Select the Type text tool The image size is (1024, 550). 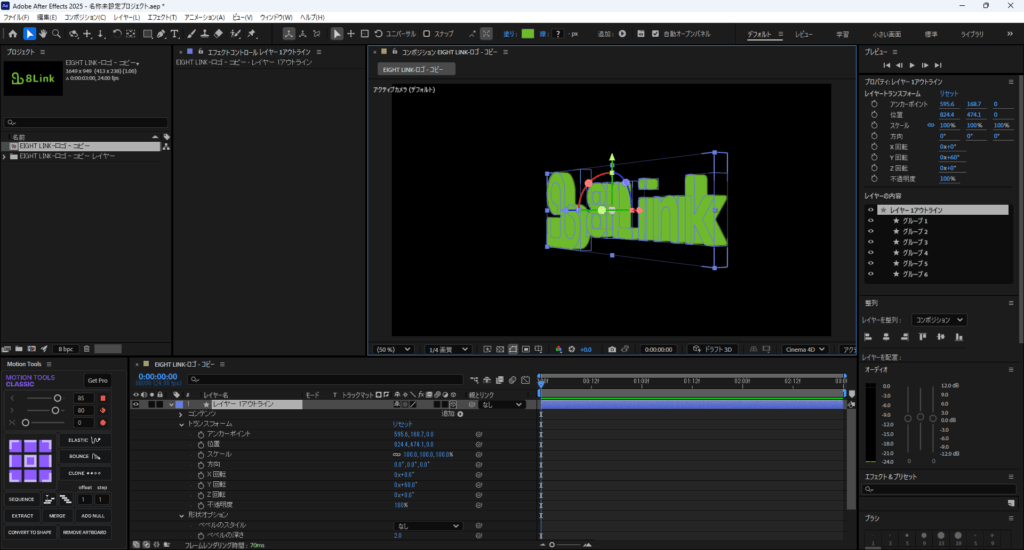(175, 34)
